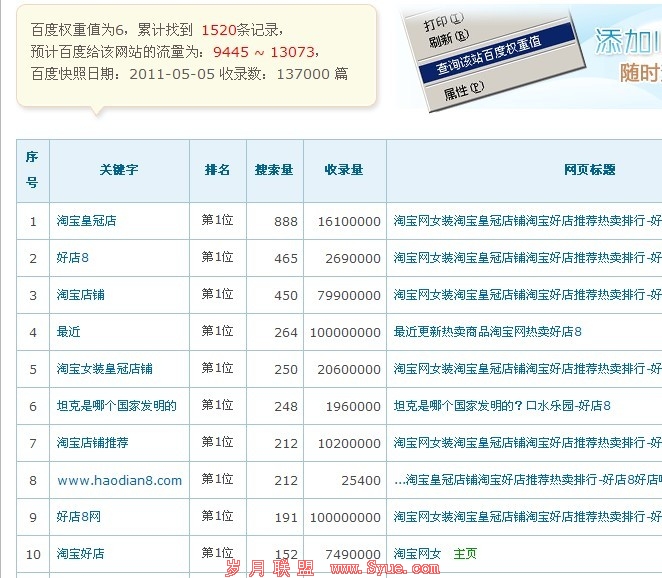Click 查询该站百度权重值 menu entry
Image resolution: width=662 pixels, height=578 pixels.
pos(488,67)
